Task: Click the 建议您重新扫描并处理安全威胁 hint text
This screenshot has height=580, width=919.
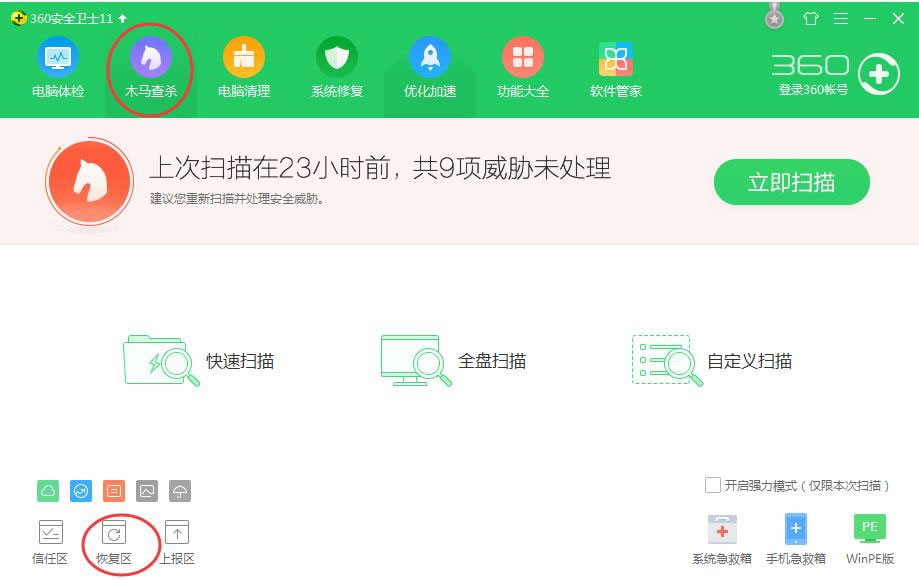Action: pos(237,199)
